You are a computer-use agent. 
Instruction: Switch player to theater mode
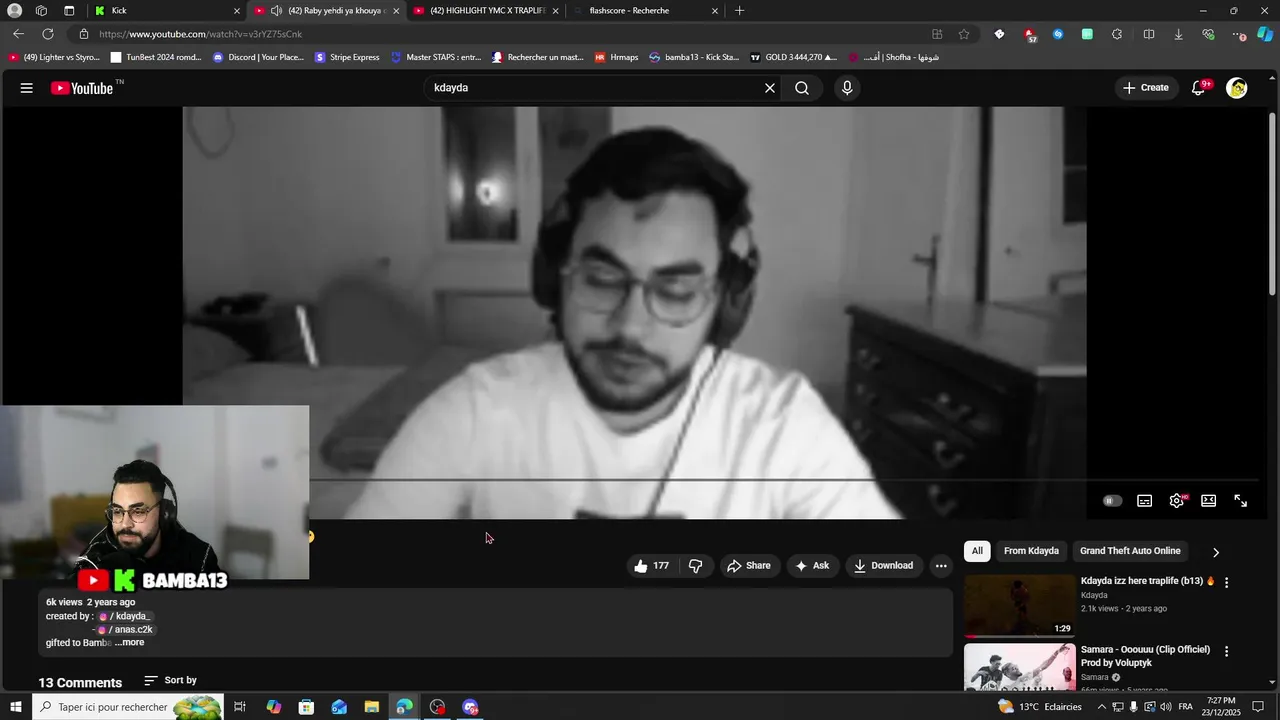click(x=1208, y=501)
